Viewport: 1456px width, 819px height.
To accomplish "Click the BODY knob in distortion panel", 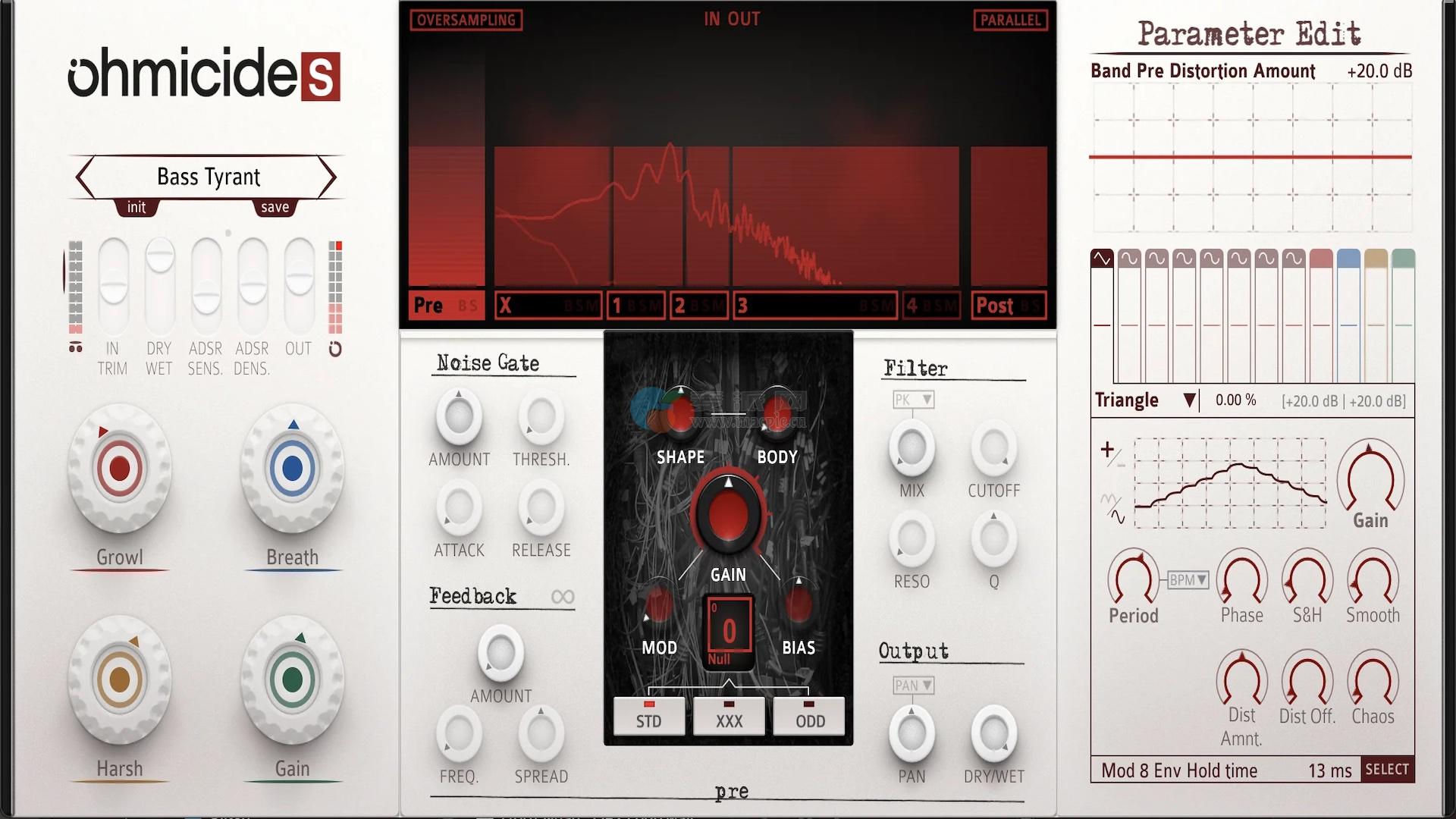I will [x=777, y=412].
